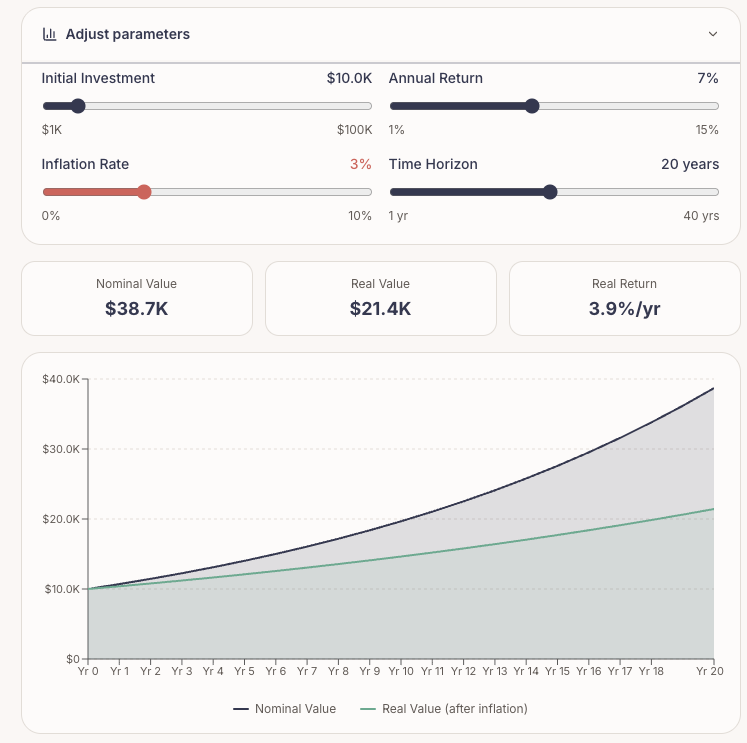
Task: Collapse the Adjust parameters panel using the chevron
Action: point(713,34)
